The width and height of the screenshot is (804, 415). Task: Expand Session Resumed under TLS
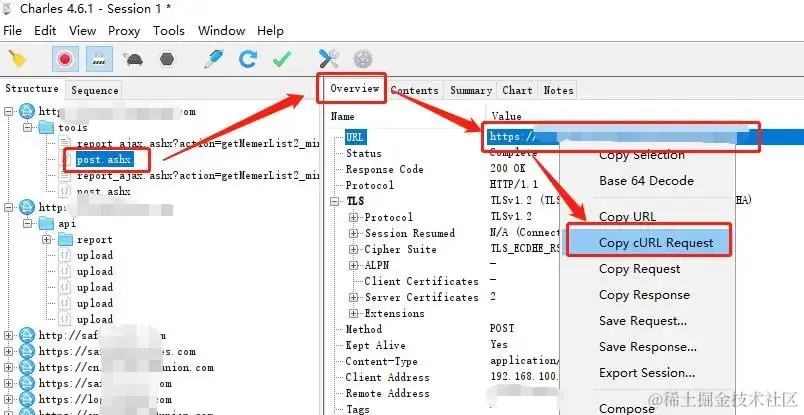pyautogui.click(x=353, y=233)
